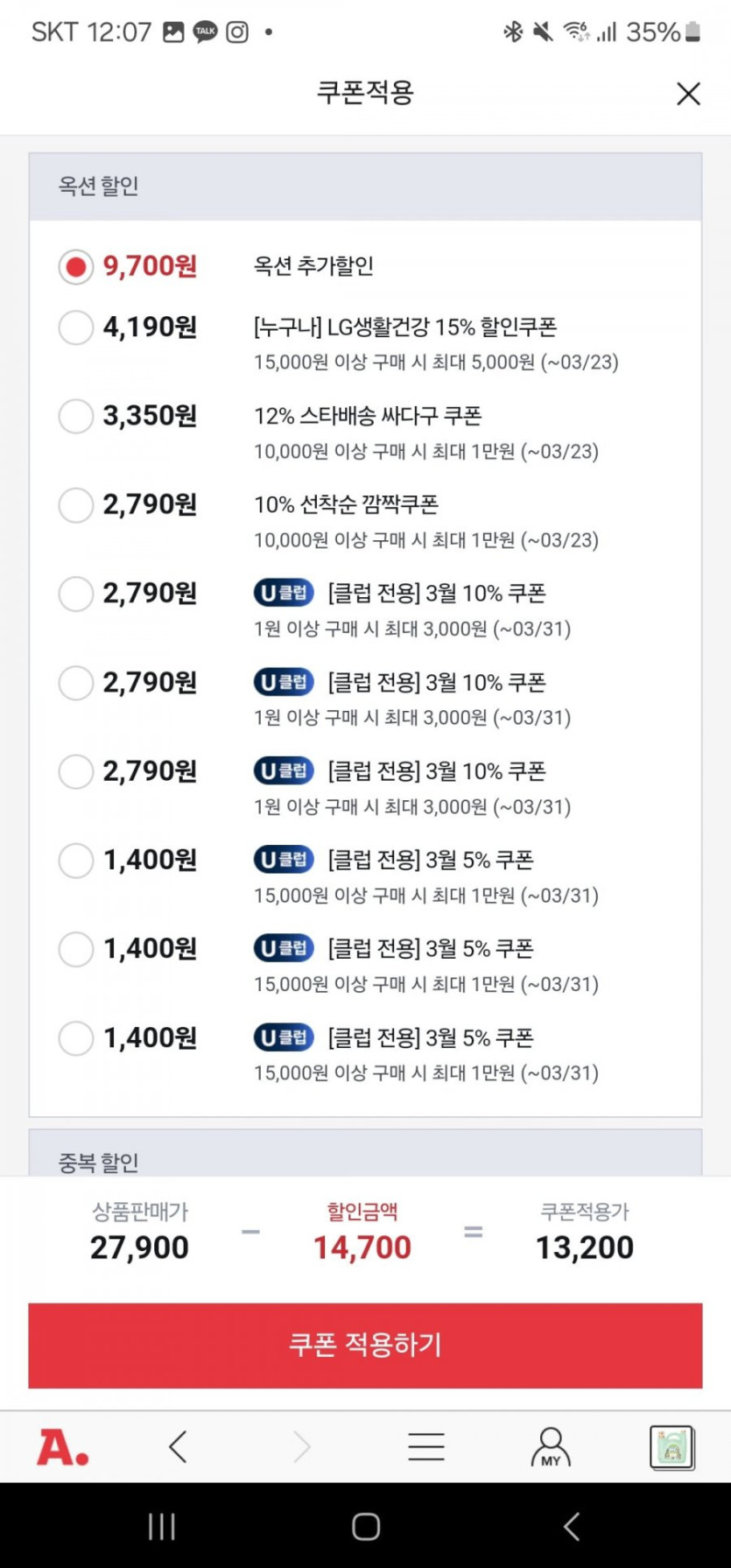731x1568 pixels.
Task: Select the LG생활건강 15% 할인쿠폰 radio option
Action: point(76,327)
